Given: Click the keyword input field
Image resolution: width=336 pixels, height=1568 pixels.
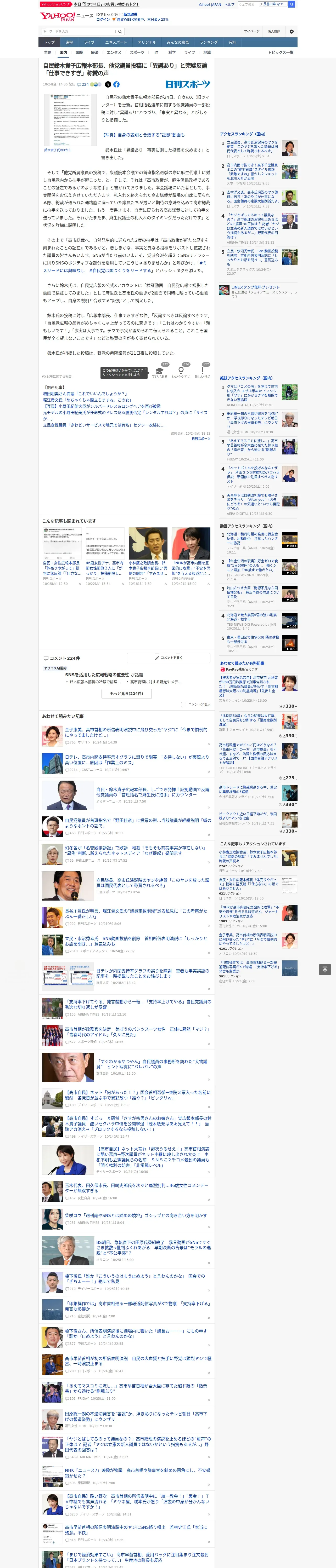Looking at the screenshot, I should [x=79, y=31].
